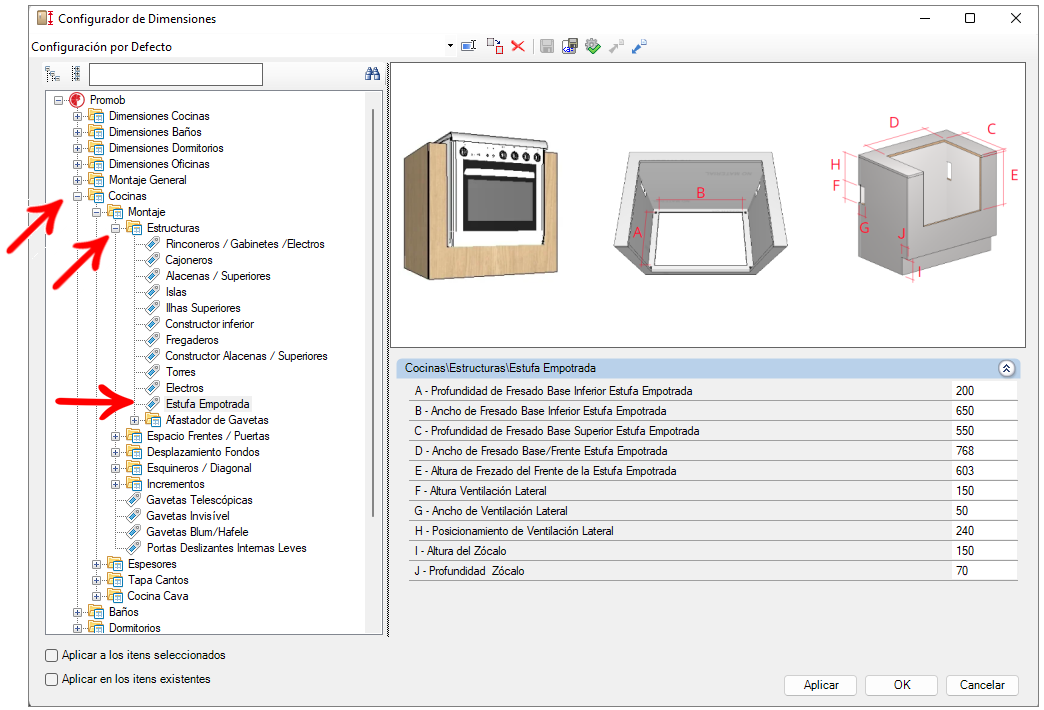Click the expand tree icon above the tree

coord(52,73)
